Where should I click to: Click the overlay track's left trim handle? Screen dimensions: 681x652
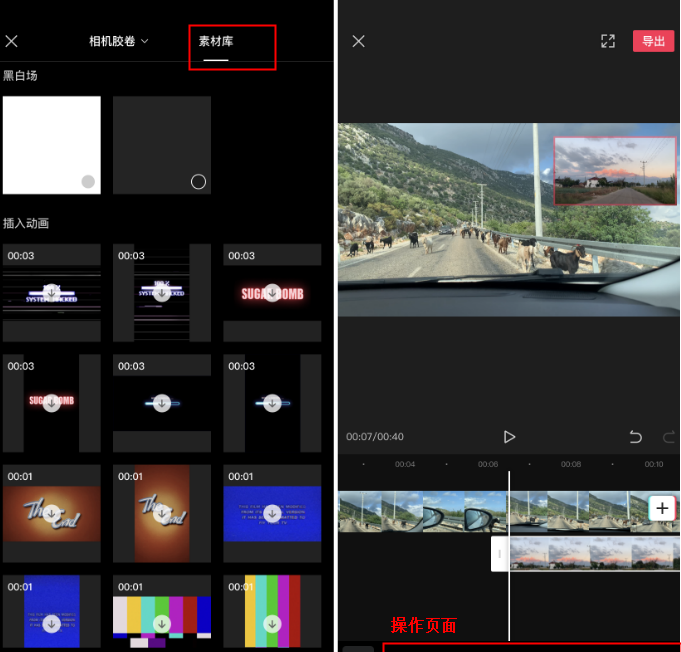tap(500, 554)
